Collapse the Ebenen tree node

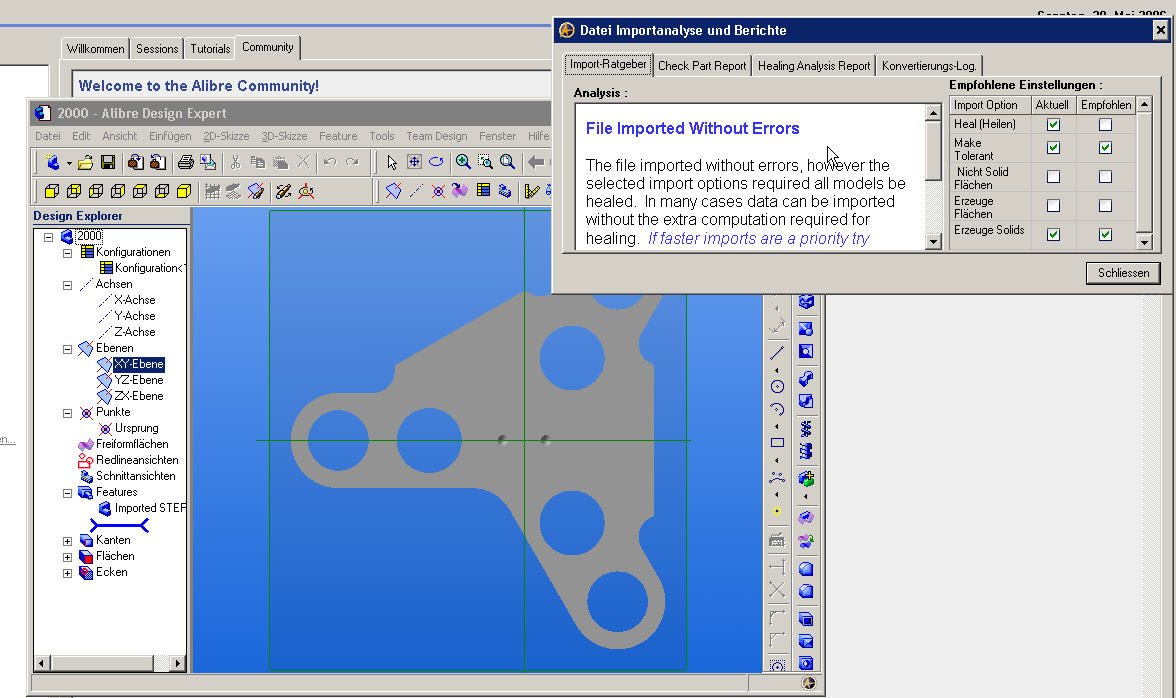tap(68, 349)
